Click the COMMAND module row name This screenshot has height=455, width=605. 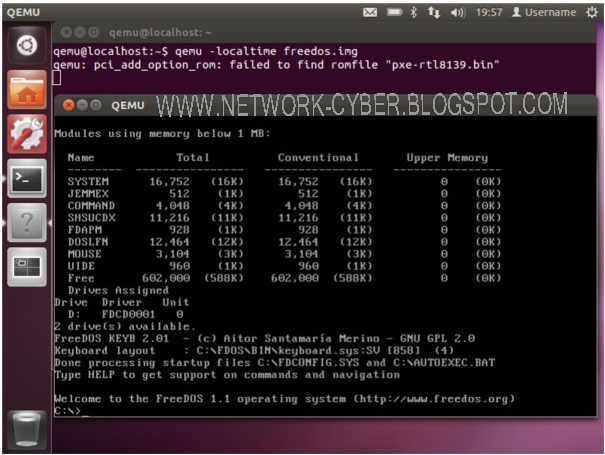pos(91,205)
